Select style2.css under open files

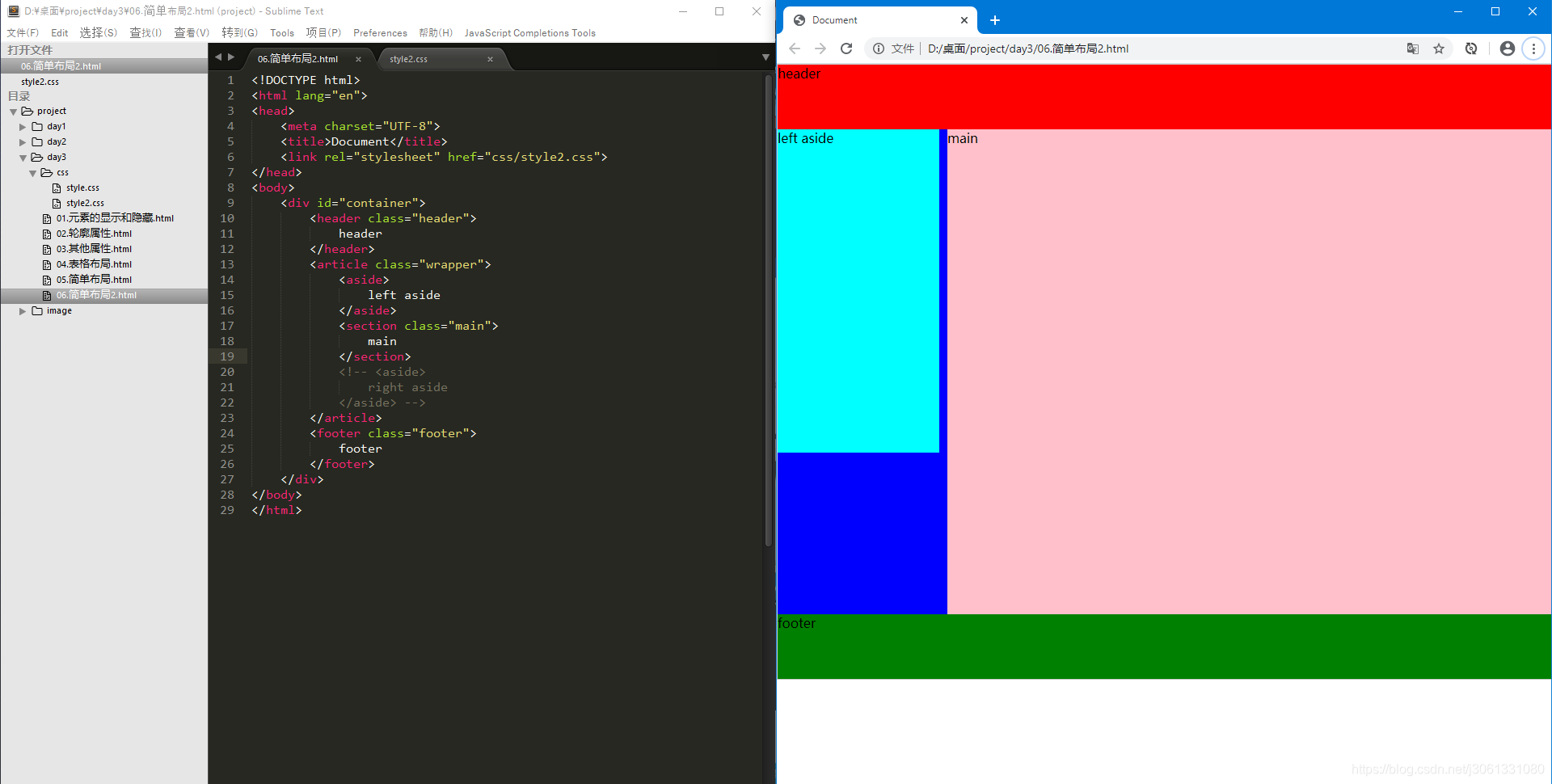103,82
